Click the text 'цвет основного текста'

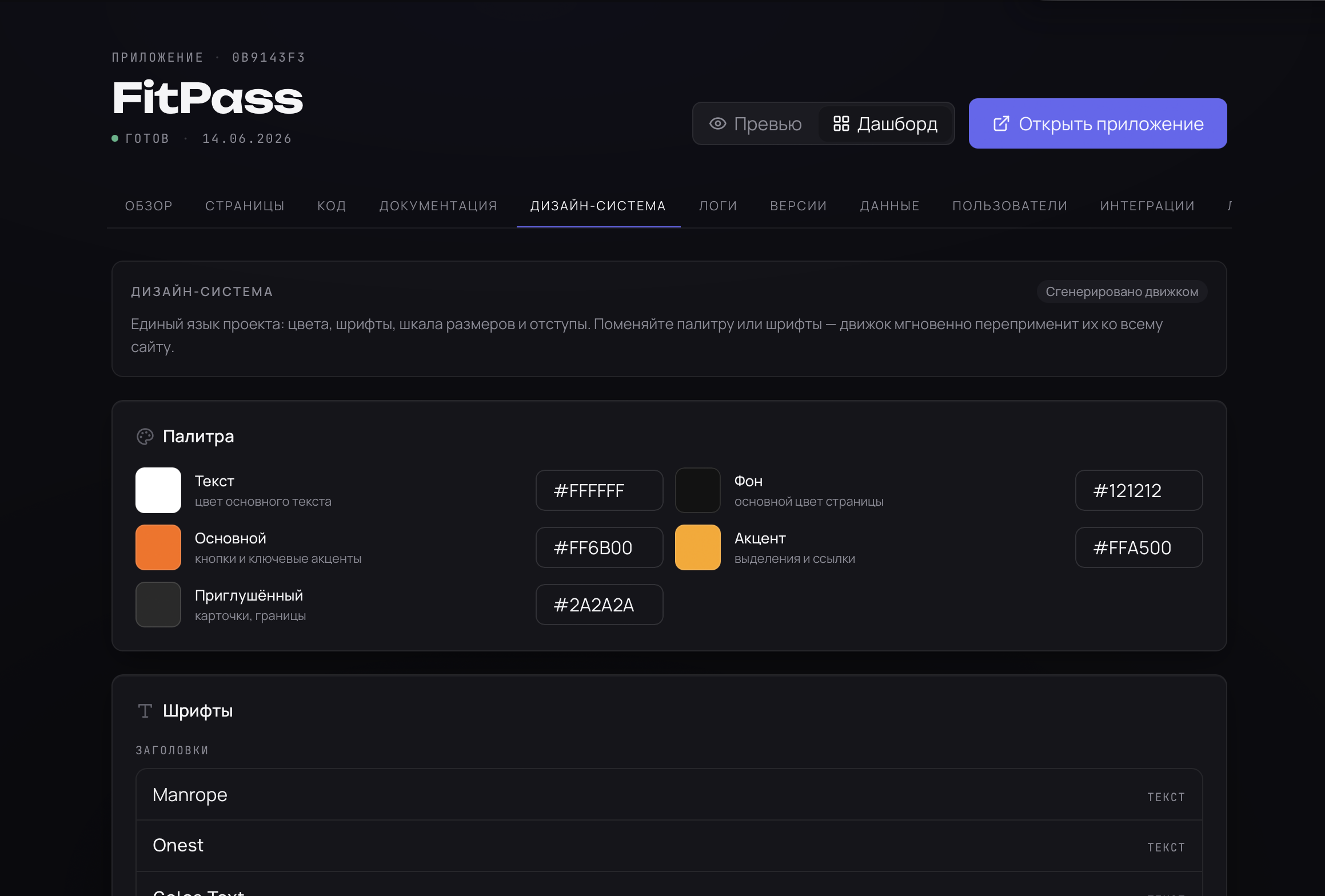[x=263, y=502]
